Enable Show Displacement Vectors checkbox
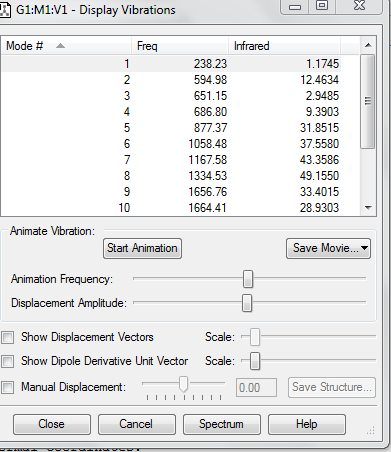 (x=7, y=337)
